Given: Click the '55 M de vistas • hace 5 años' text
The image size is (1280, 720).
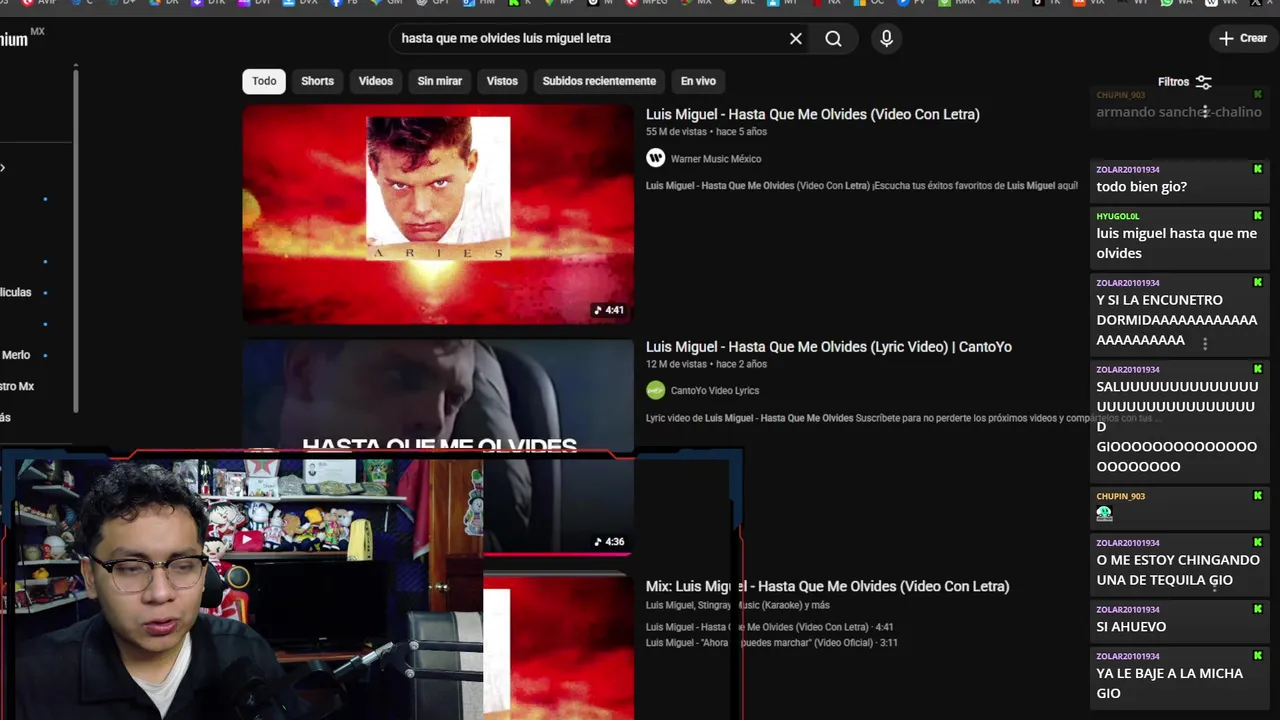Looking at the screenshot, I should point(706,132).
